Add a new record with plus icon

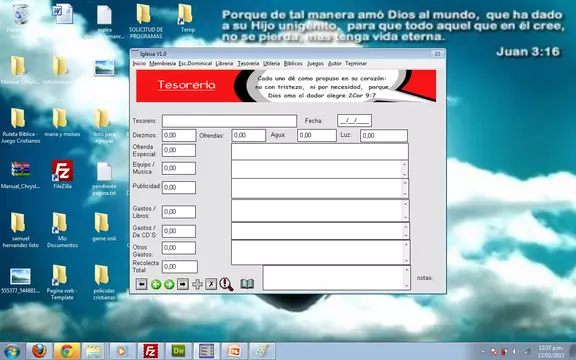[x=197, y=284]
